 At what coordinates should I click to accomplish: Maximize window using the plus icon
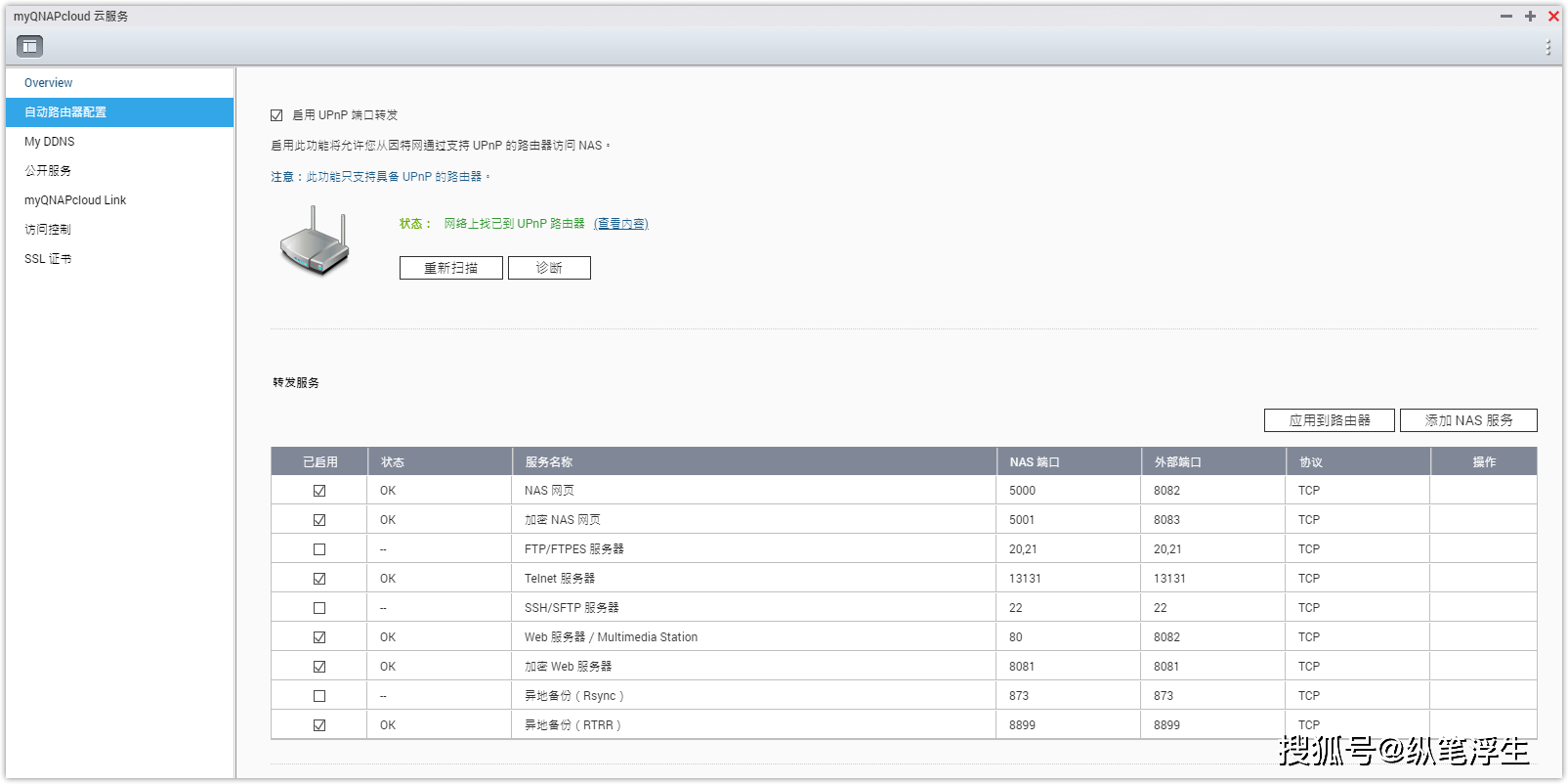click(x=1530, y=17)
